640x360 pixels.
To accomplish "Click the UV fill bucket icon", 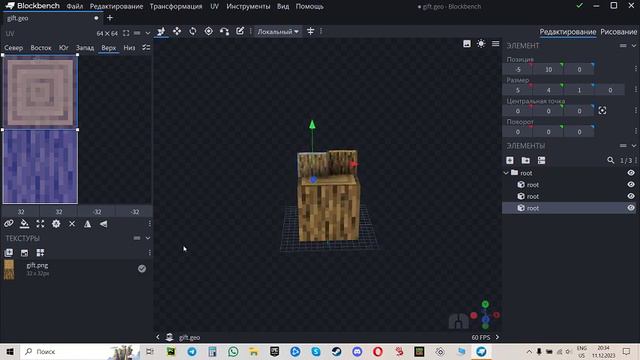I will [24, 224].
